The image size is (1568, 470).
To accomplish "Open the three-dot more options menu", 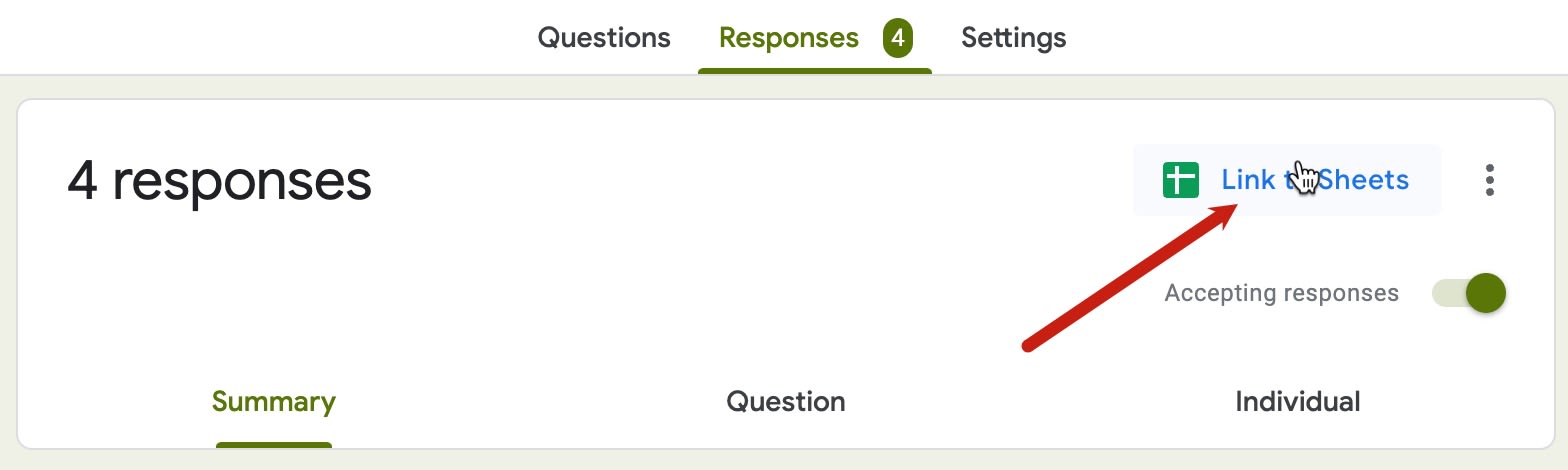I will (x=1490, y=180).
